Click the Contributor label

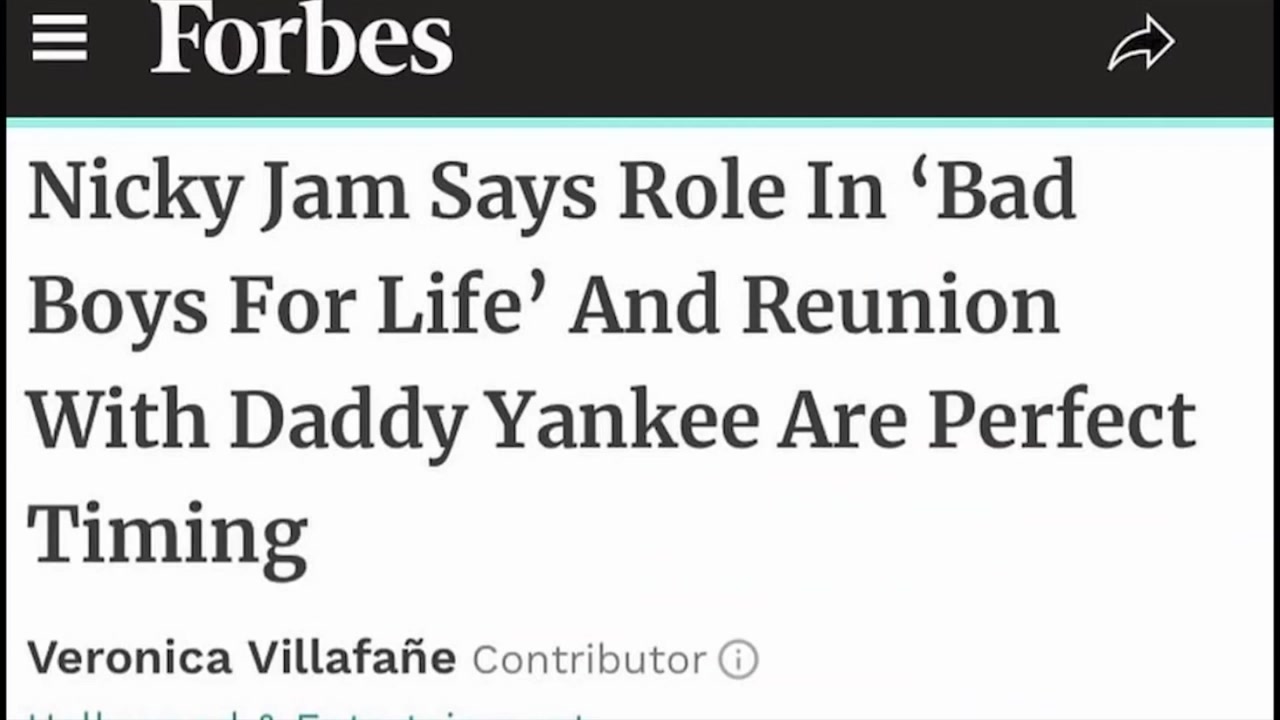tap(589, 660)
